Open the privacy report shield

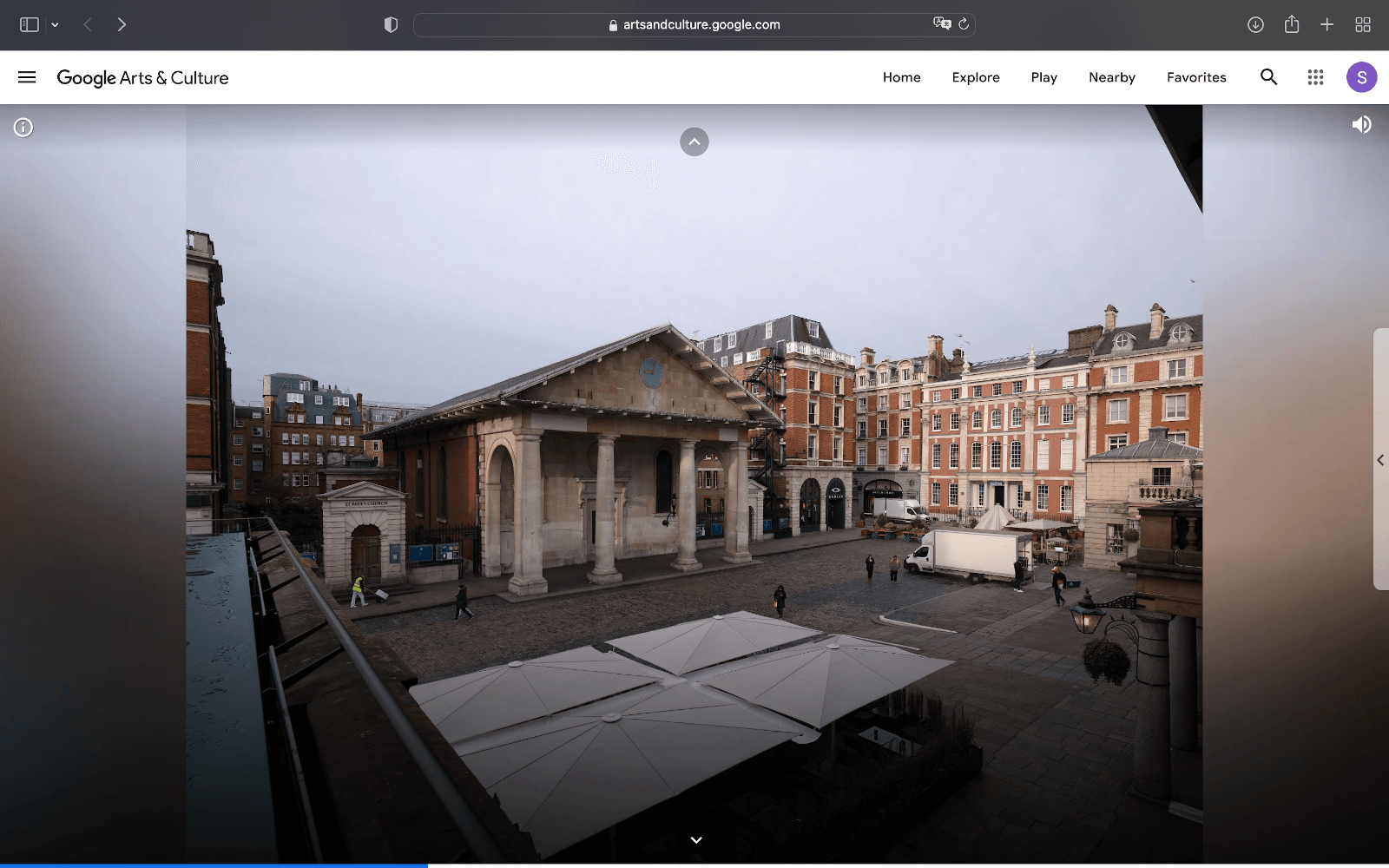click(x=391, y=24)
